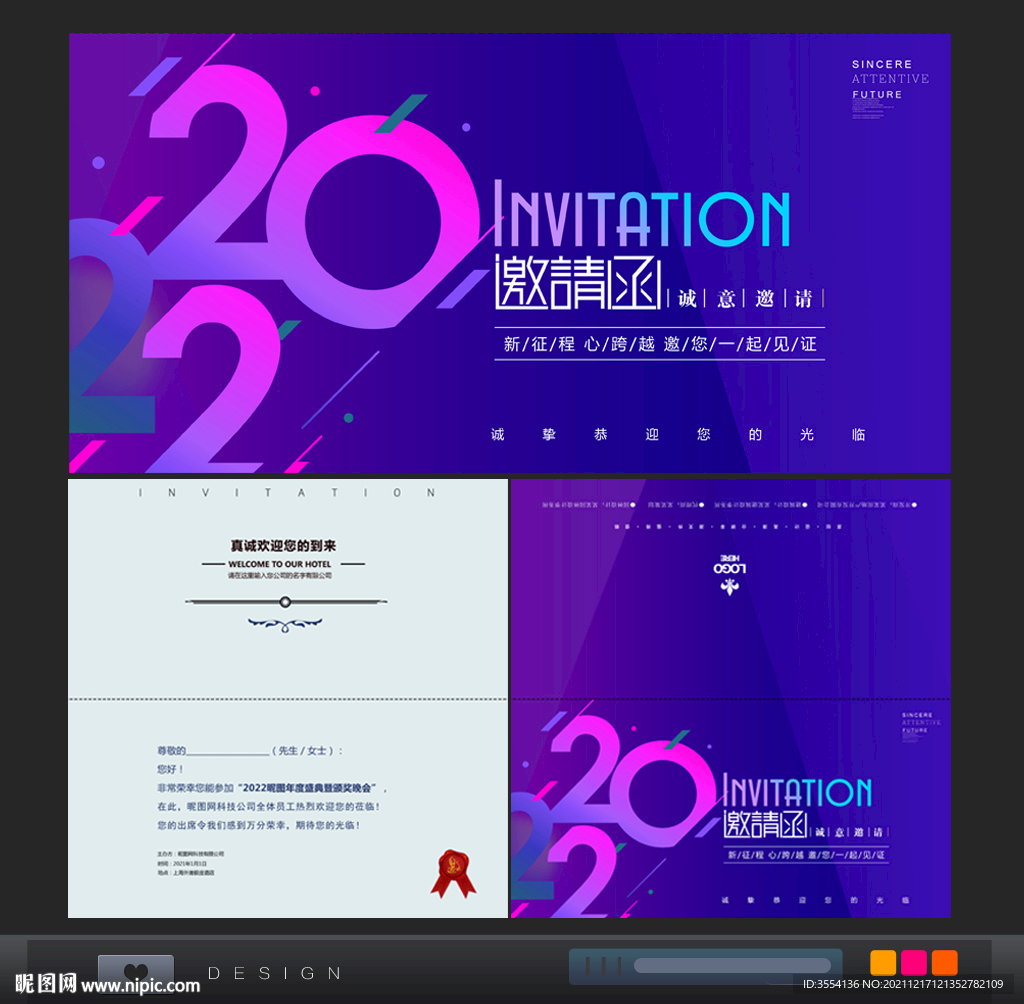The image size is (1024, 1004).
Task: Click the DESIGN label in bottom bar
Action: [x=275, y=972]
